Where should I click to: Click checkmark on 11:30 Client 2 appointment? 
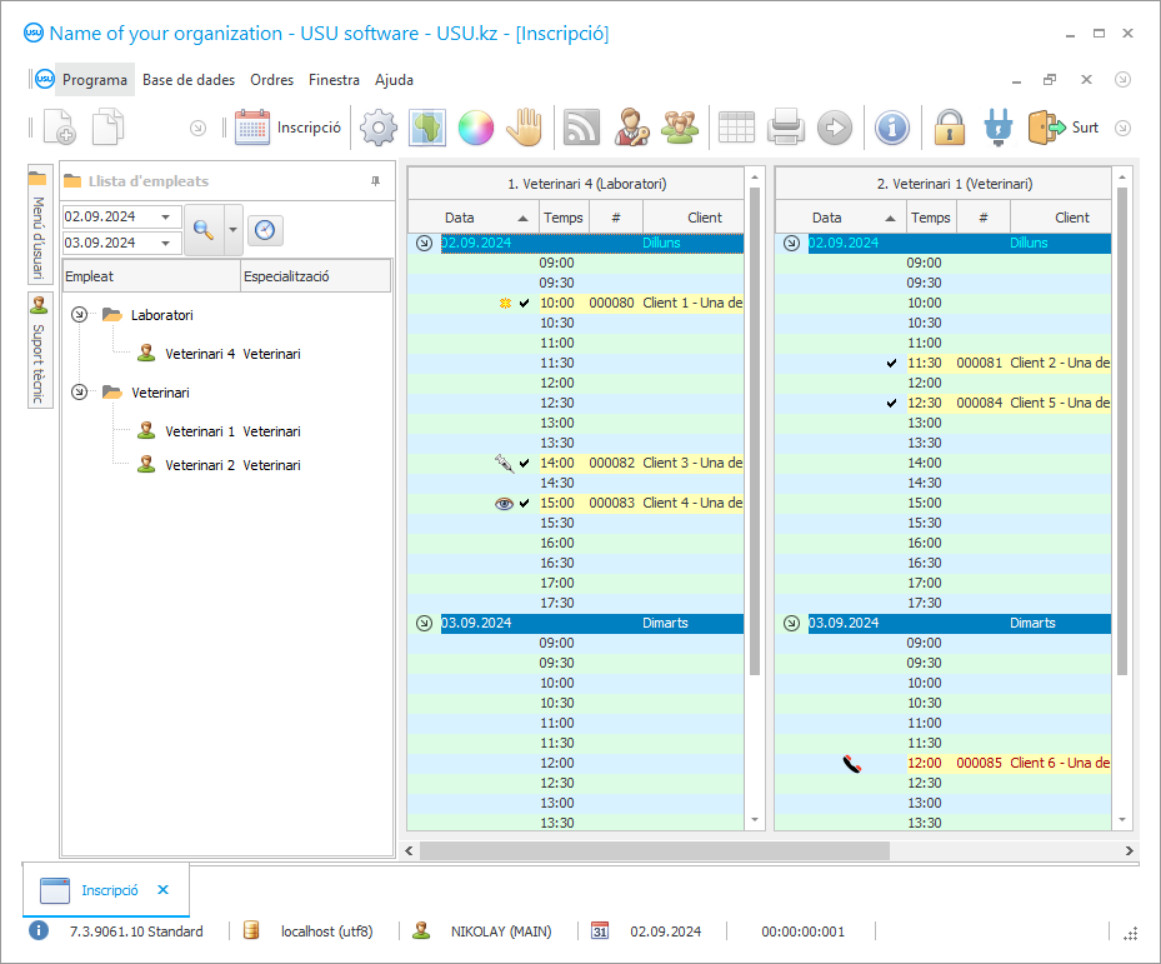point(892,363)
